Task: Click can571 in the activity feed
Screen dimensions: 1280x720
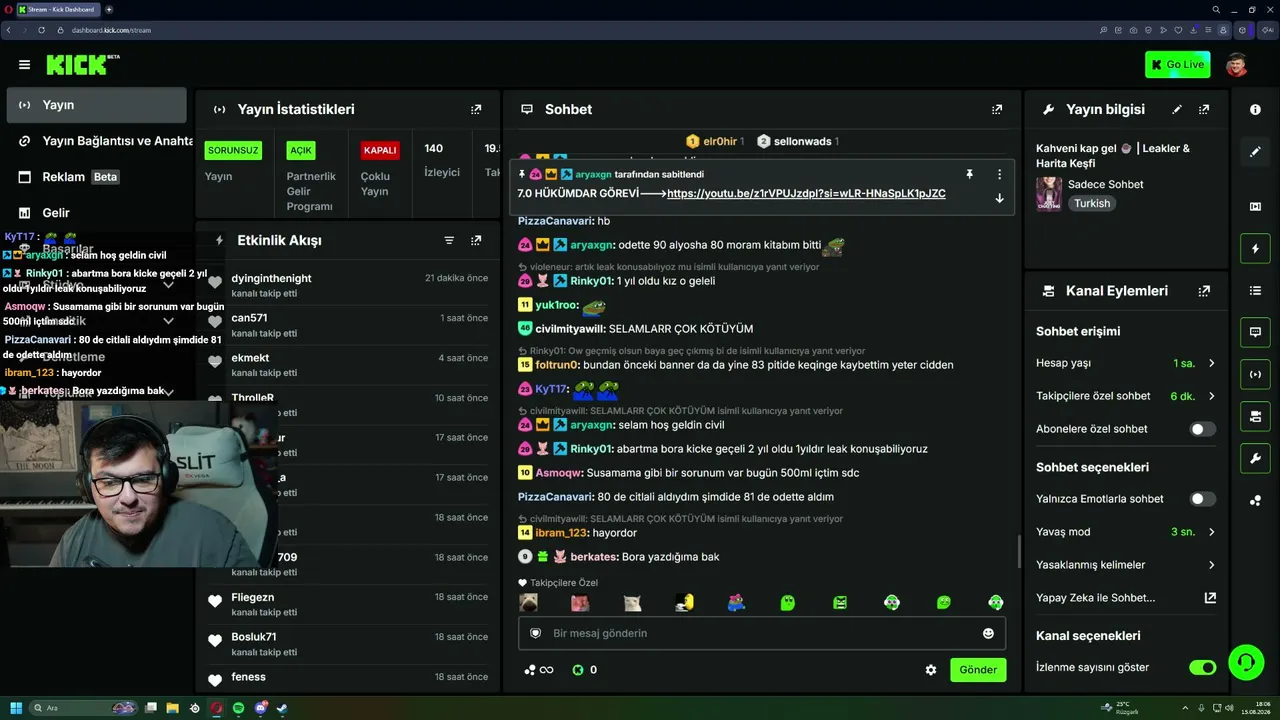Action: (249, 318)
